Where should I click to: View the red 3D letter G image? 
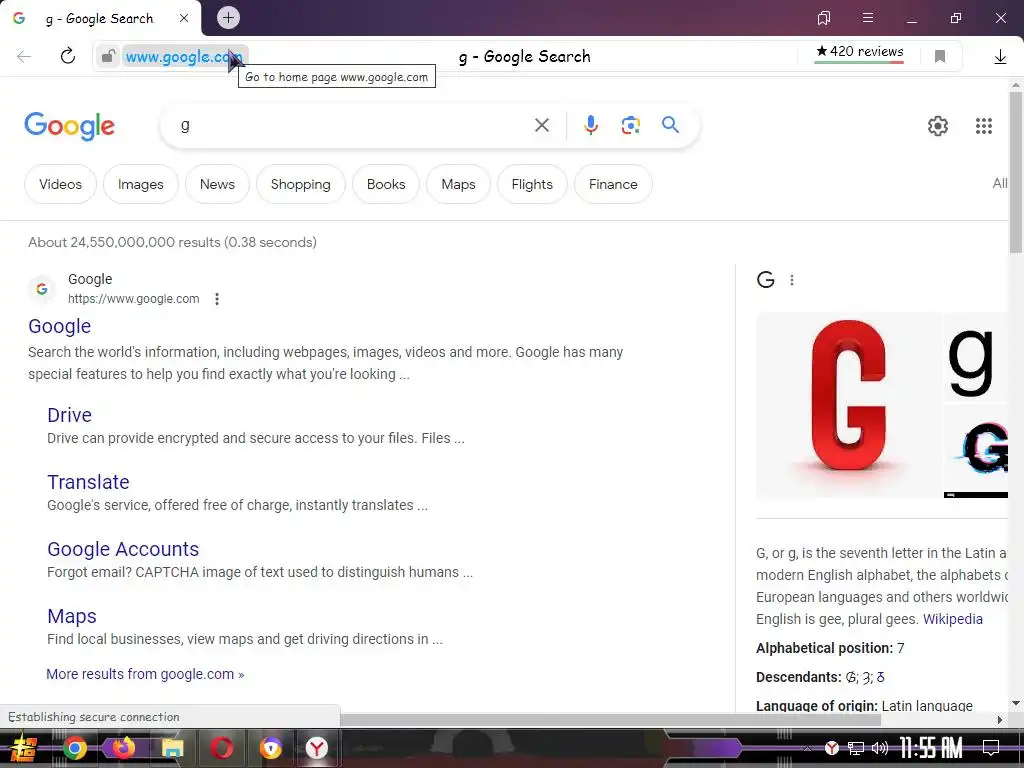tap(848, 406)
